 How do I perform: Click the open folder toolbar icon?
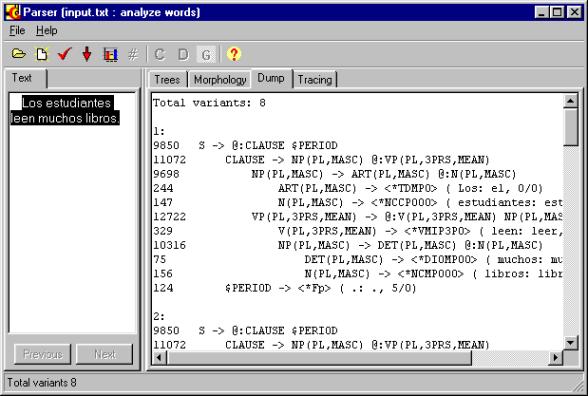[18, 54]
